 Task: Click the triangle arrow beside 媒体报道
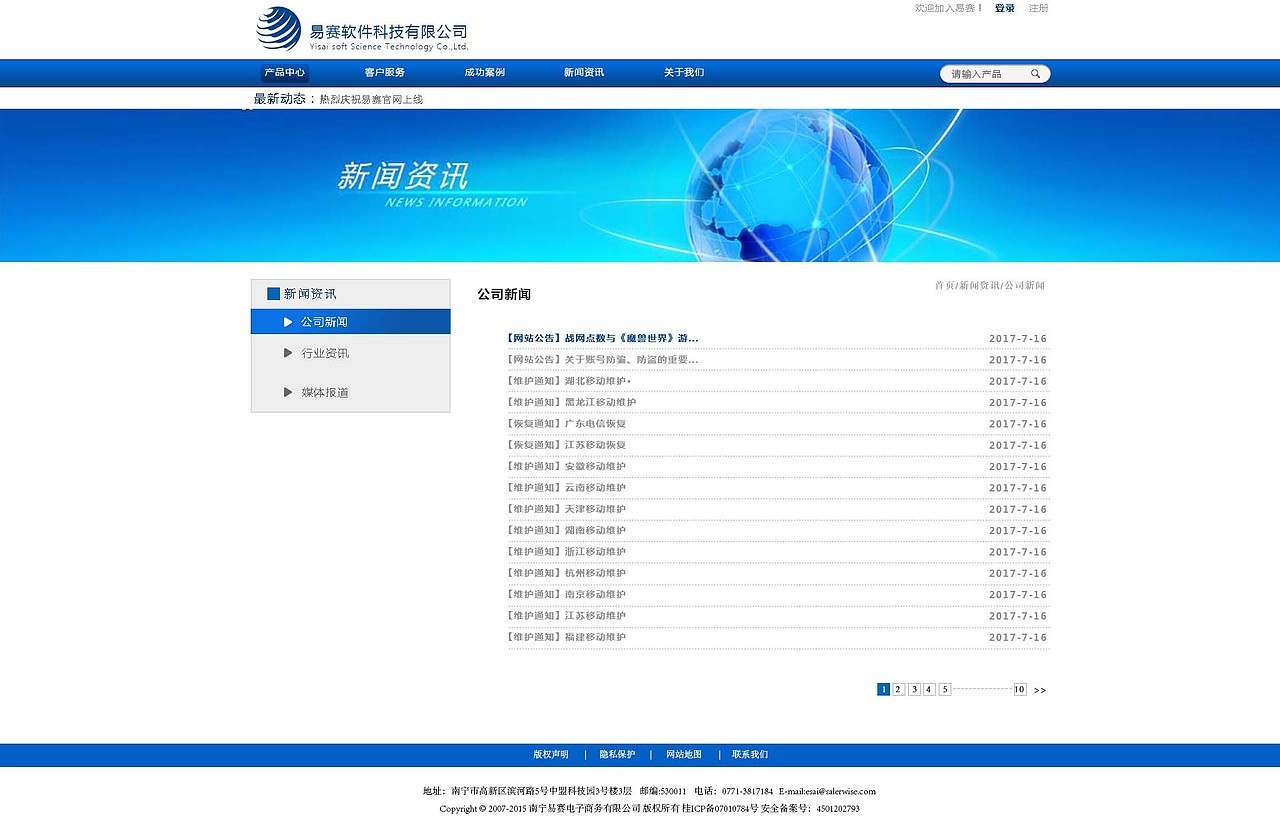288,392
